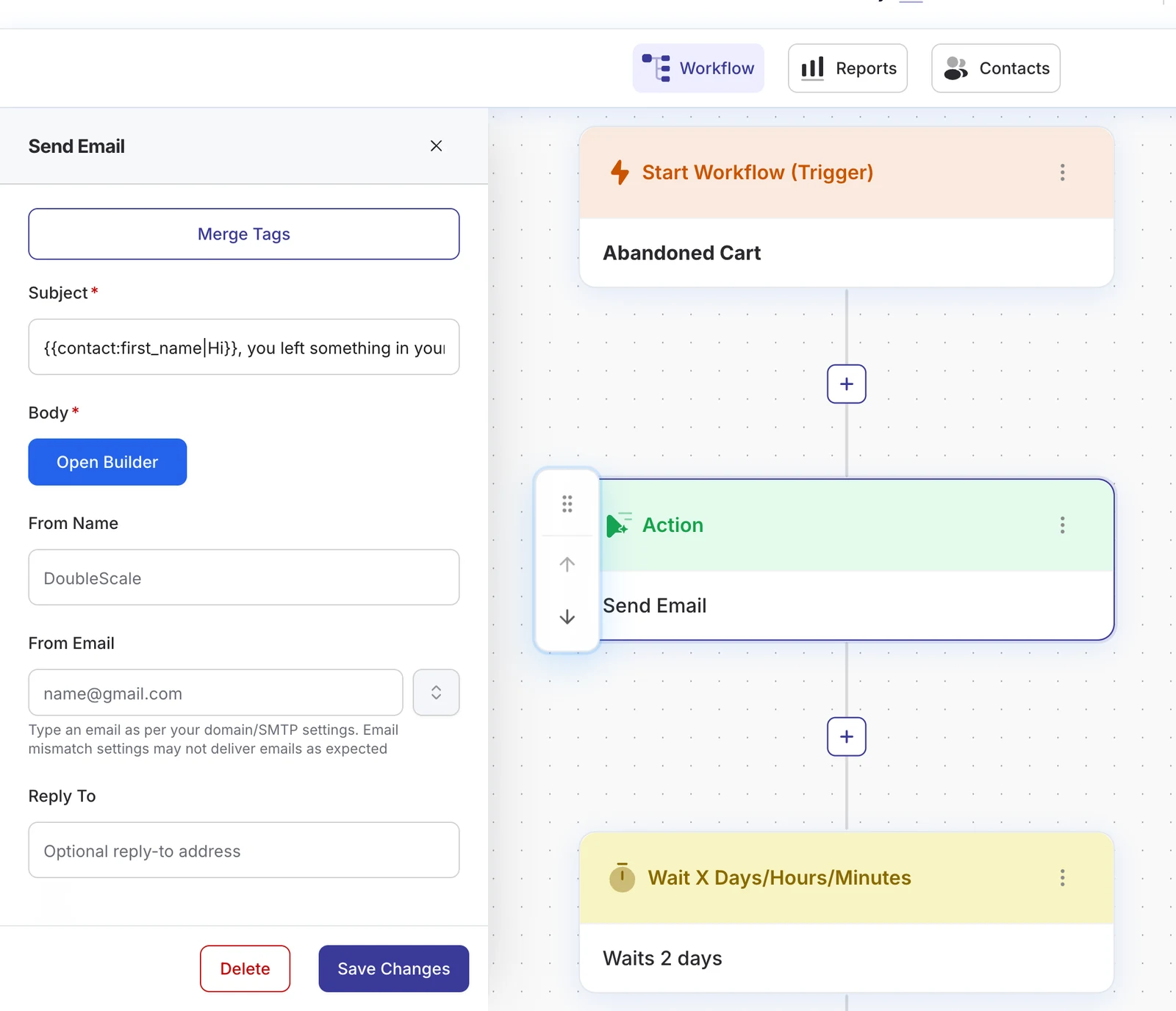Screen dimensions: 1176x1011
Task: Click the Subject input field
Action: point(244,347)
